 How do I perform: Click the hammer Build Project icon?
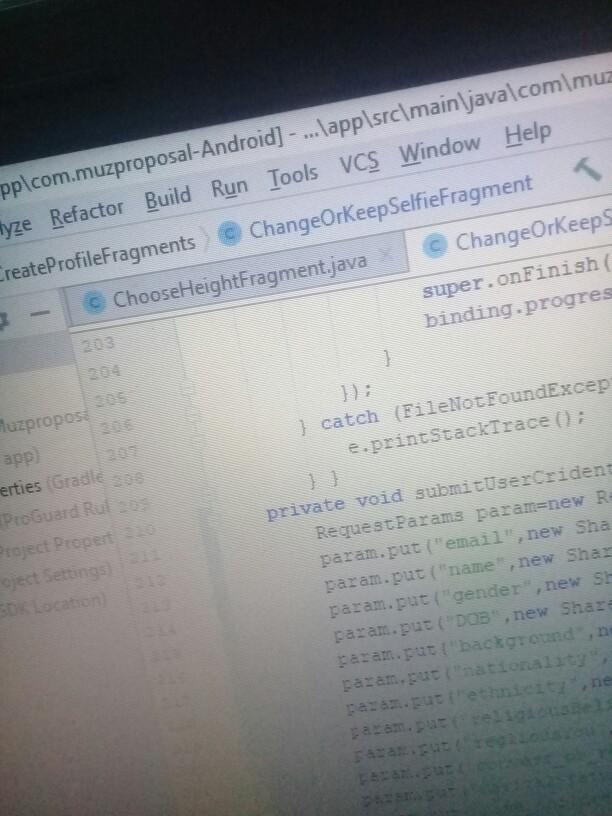[x=589, y=171]
